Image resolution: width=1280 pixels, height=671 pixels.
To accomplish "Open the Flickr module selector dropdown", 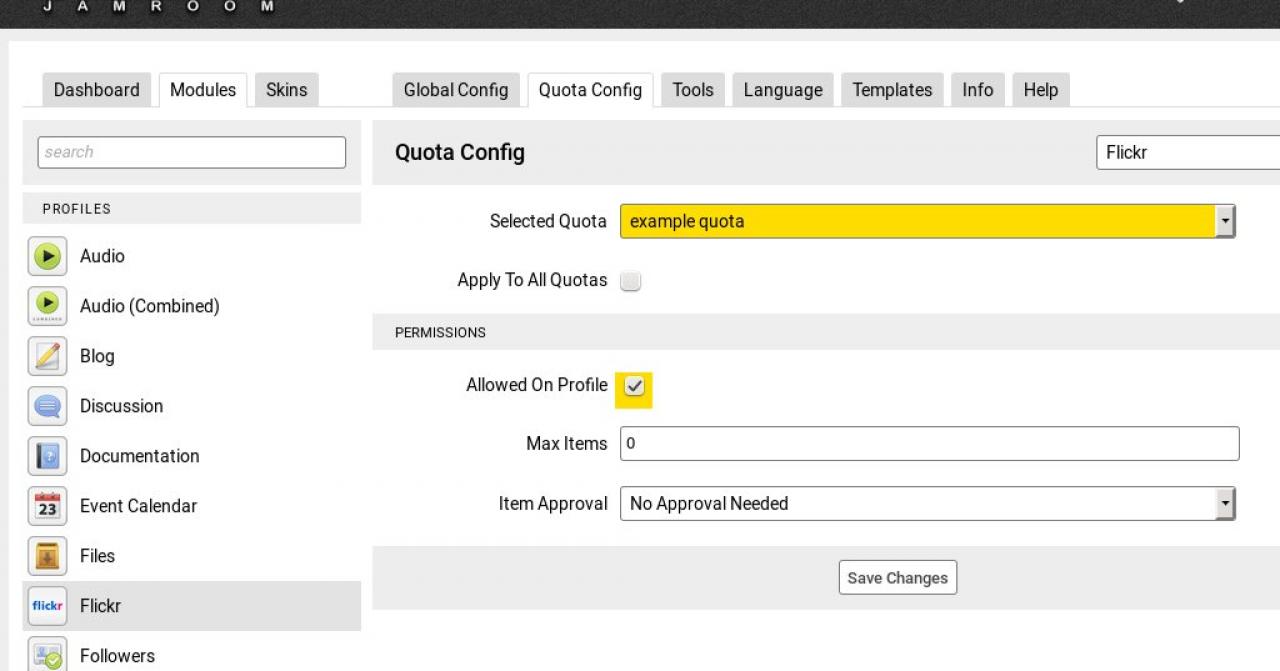I will (1187, 153).
